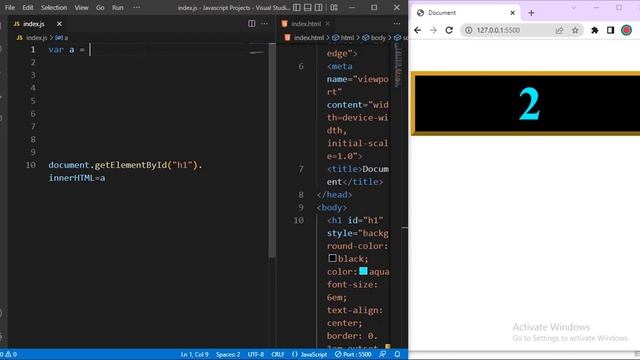This screenshot has width=640, height=360.
Task: Click the heading showing 2 in browser
Action: point(529,104)
